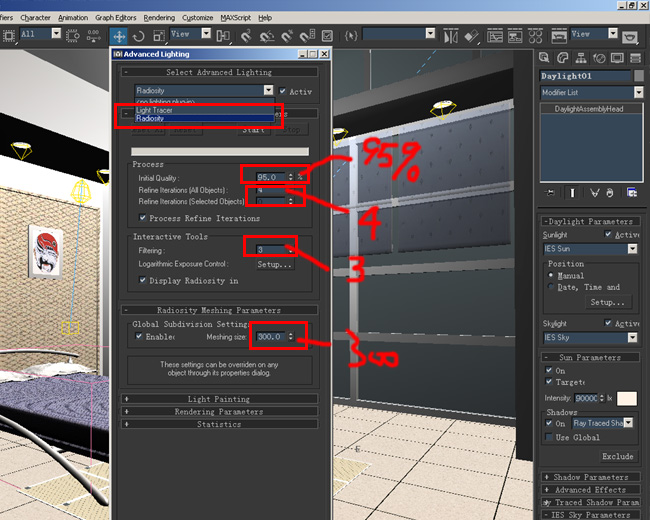The width and height of the screenshot is (650, 520).
Task: Open the Character menu
Action: pyautogui.click(x=35, y=18)
